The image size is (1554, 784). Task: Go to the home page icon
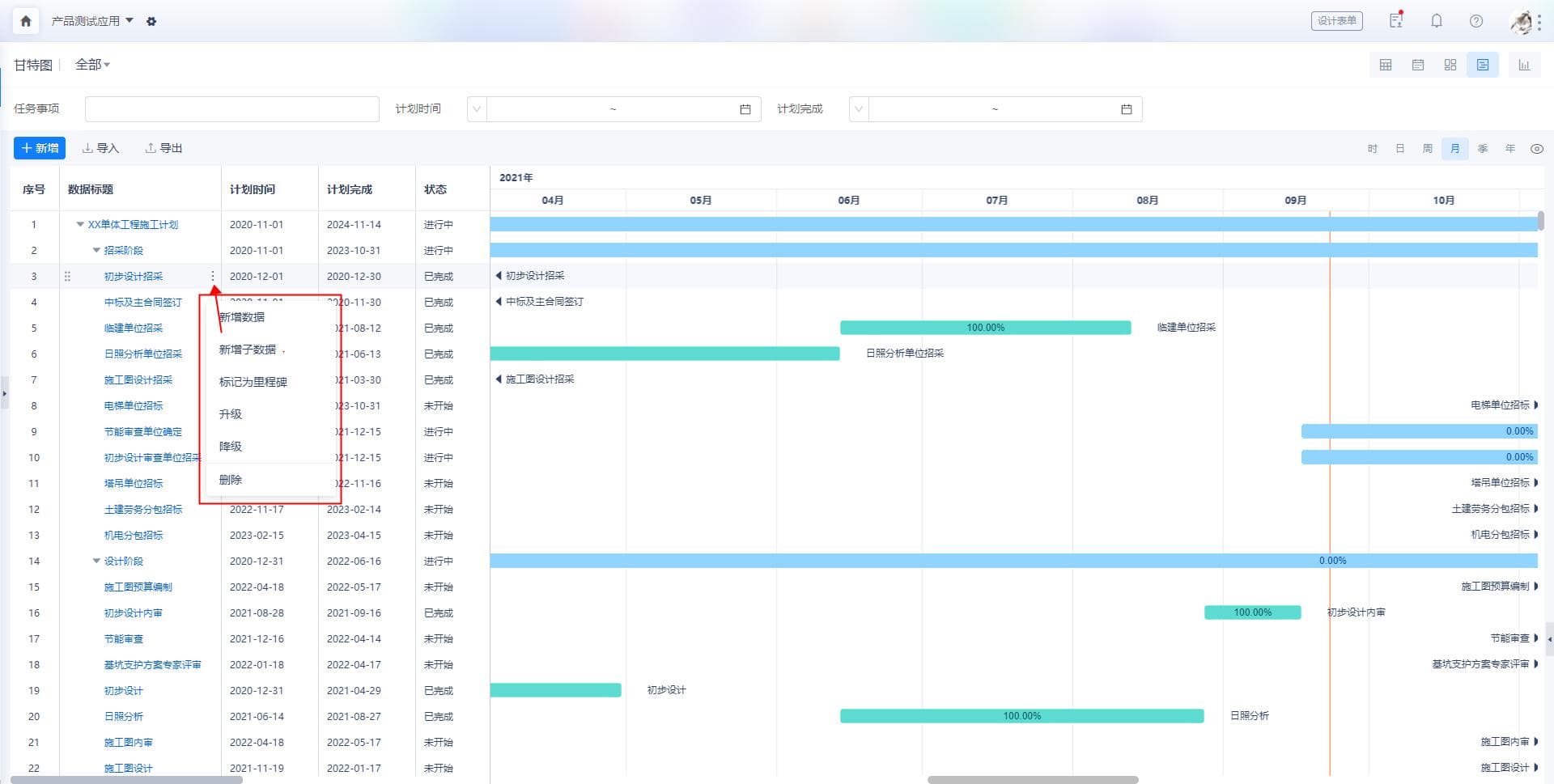26,21
